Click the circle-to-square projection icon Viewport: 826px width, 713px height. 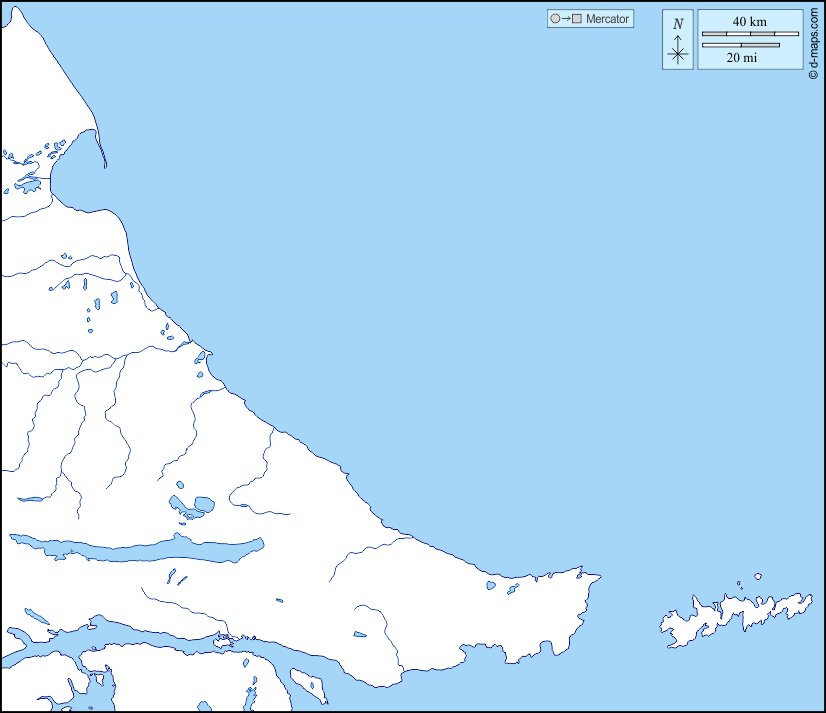click(566, 19)
